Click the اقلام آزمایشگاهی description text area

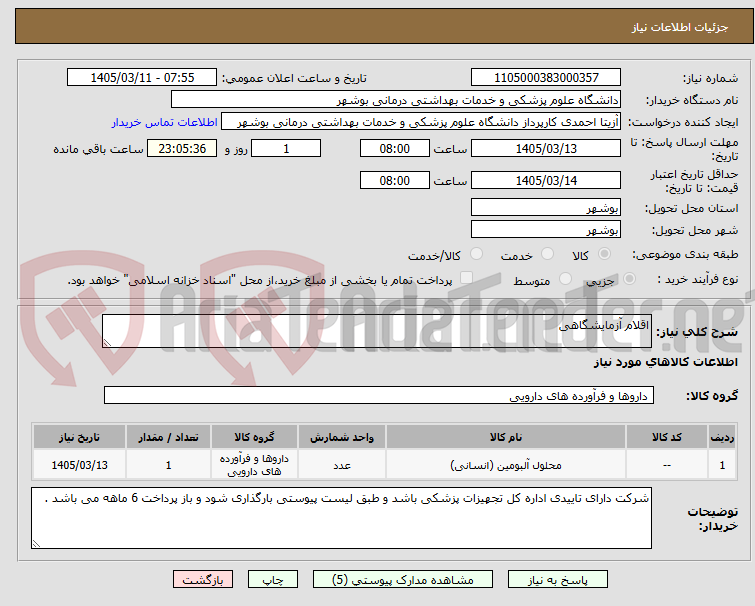tap(377, 331)
